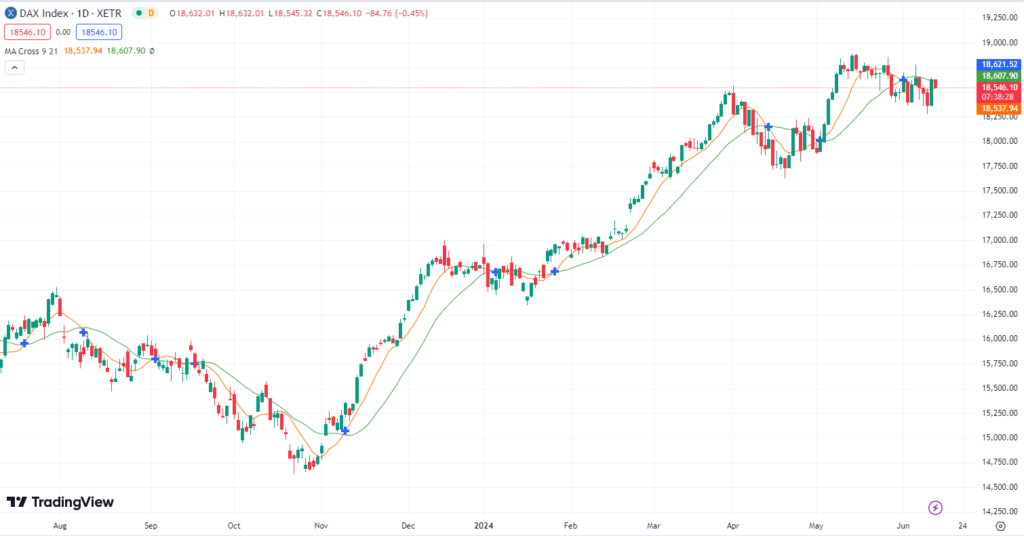
Task: Click the DAX Index symbol logo
Action: point(10,13)
